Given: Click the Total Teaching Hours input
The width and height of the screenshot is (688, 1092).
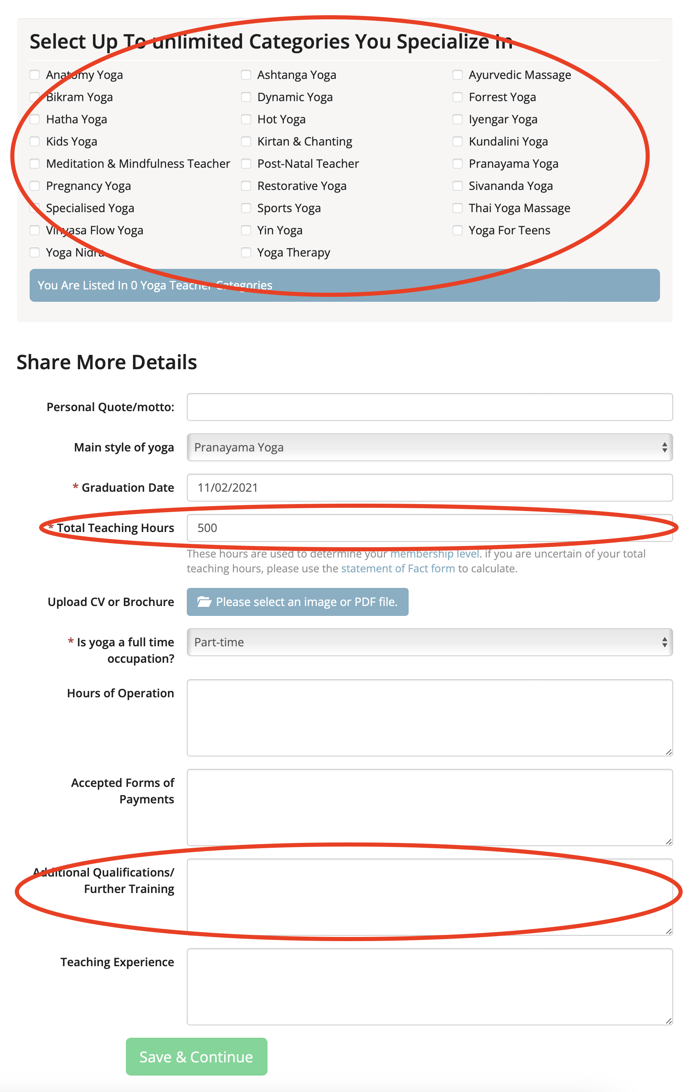Looking at the screenshot, I should coord(429,528).
